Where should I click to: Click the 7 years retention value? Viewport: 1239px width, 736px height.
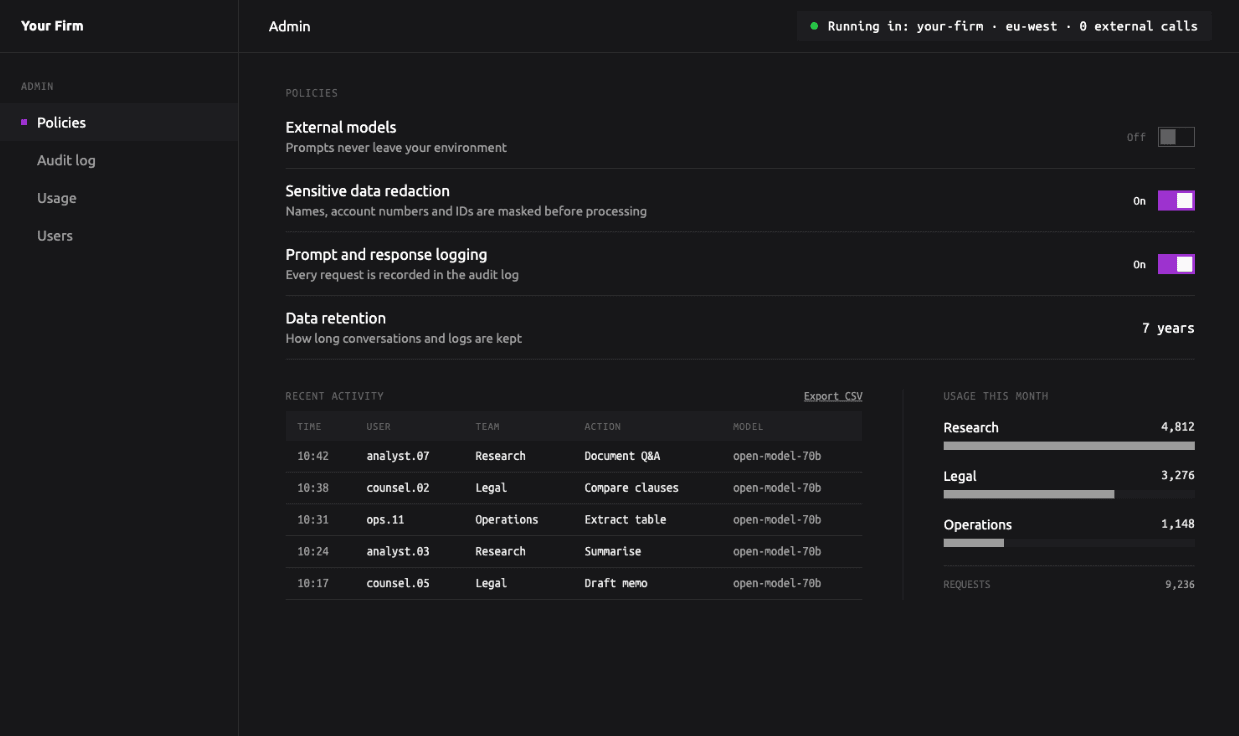pos(1168,328)
